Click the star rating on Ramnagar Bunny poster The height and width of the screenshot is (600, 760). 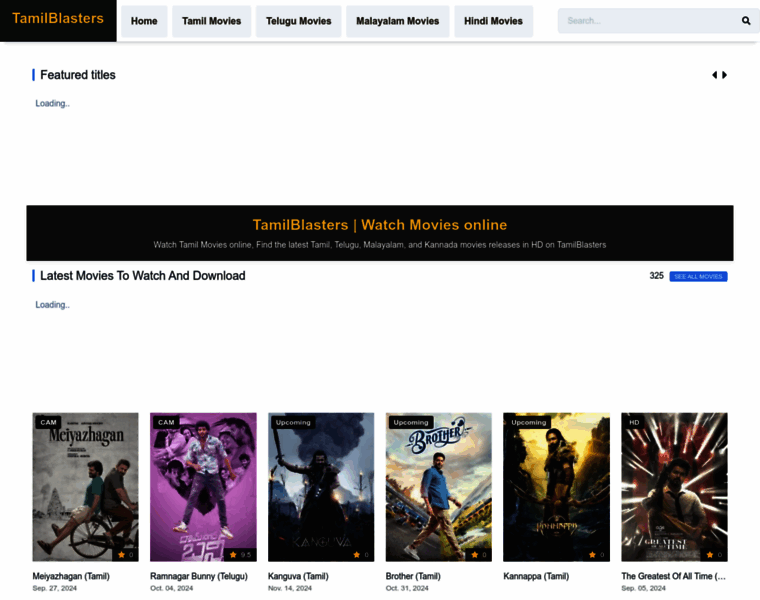240,555
